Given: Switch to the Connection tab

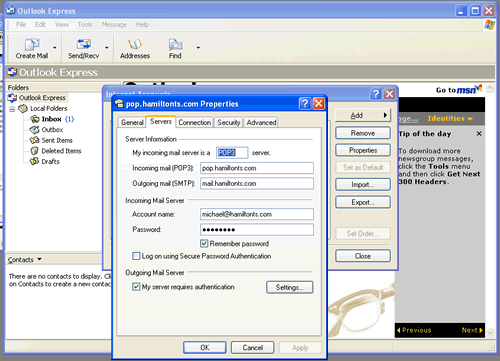Looking at the screenshot, I should pos(194,122).
